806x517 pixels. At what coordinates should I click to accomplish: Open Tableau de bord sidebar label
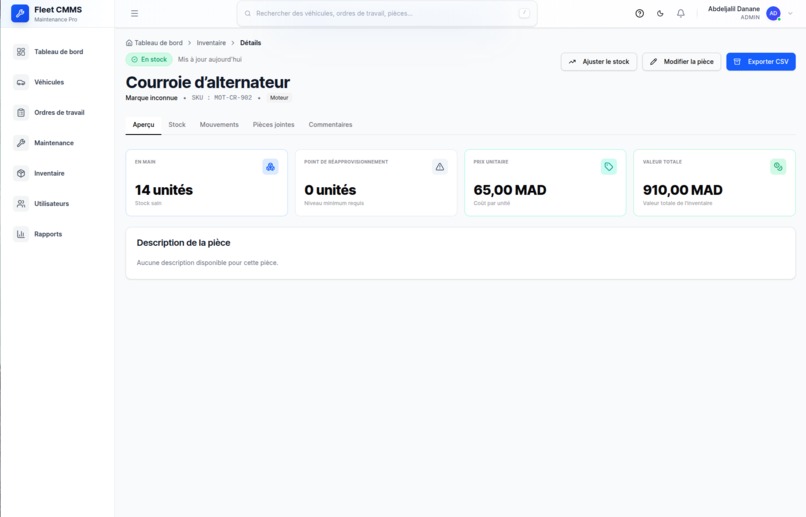coord(59,52)
